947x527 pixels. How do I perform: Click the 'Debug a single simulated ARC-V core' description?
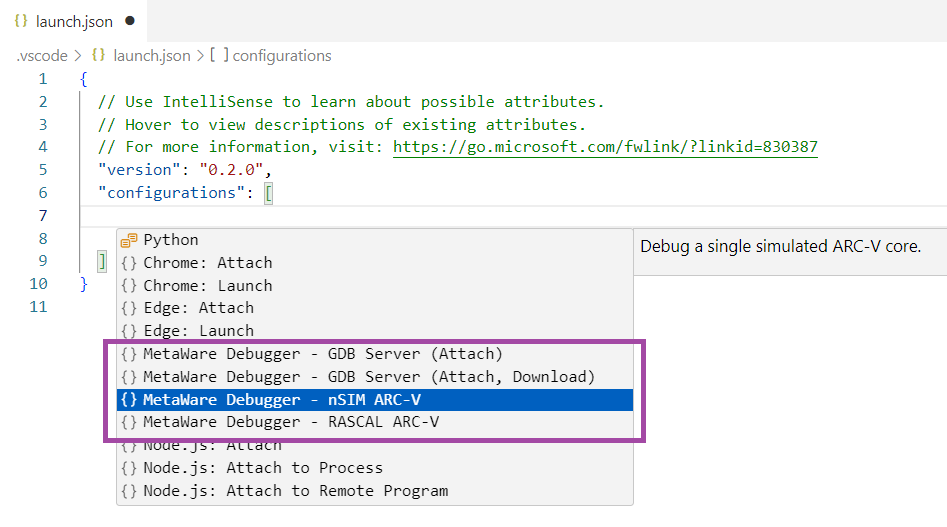(780, 246)
